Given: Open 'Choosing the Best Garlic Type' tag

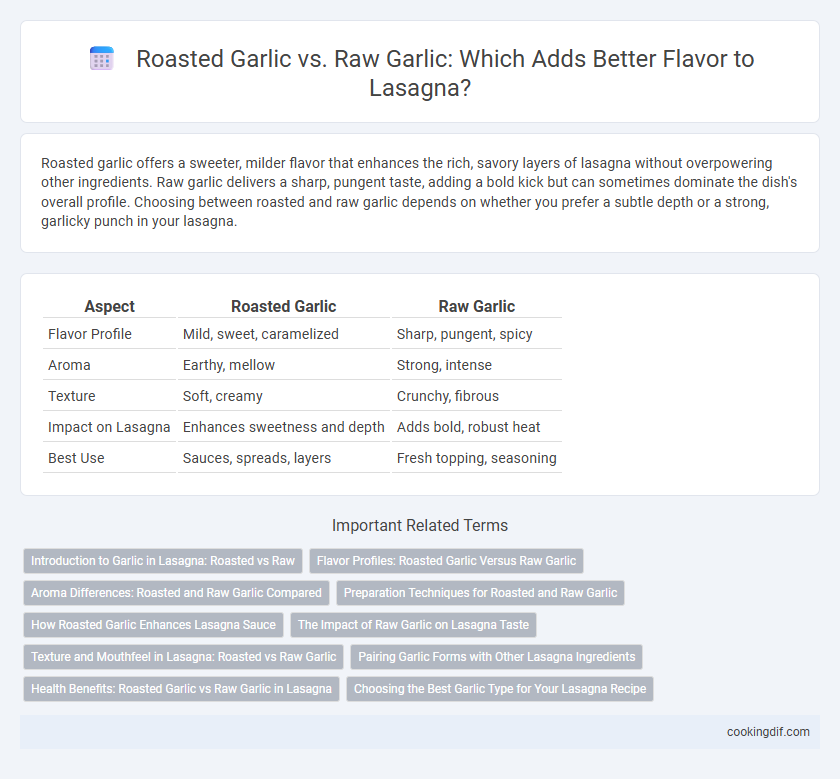Looking at the screenshot, I should click(500, 689).
